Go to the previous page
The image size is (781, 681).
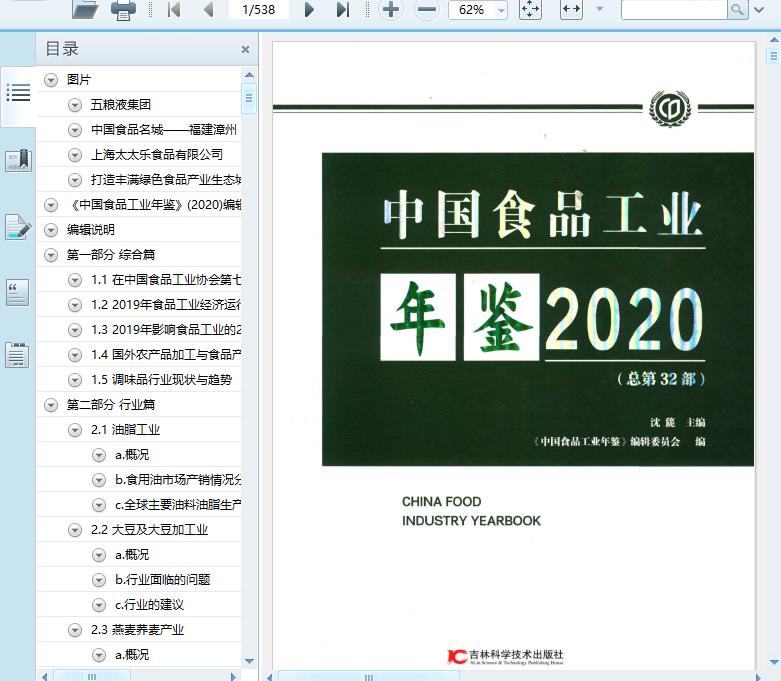208,9
